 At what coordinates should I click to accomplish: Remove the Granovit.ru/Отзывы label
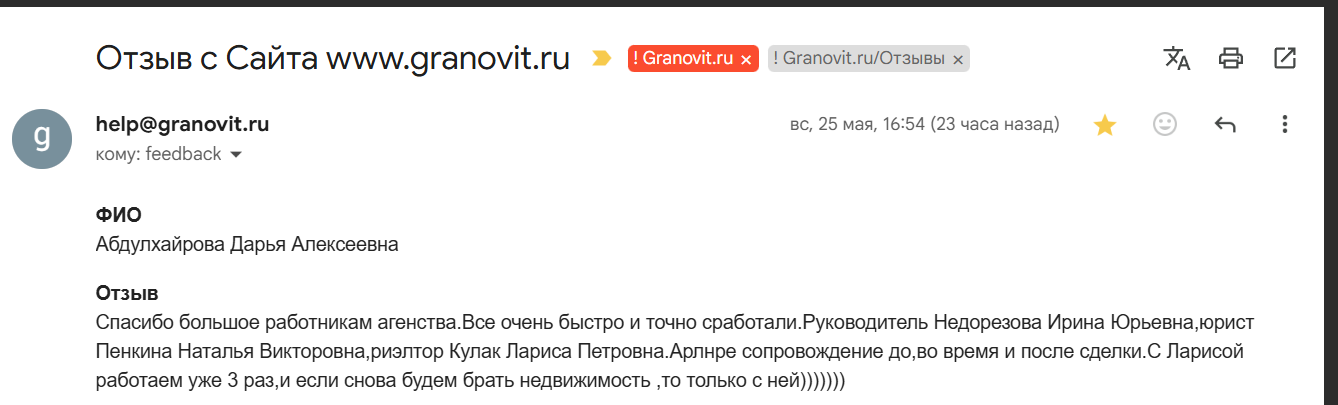point(958,59)
